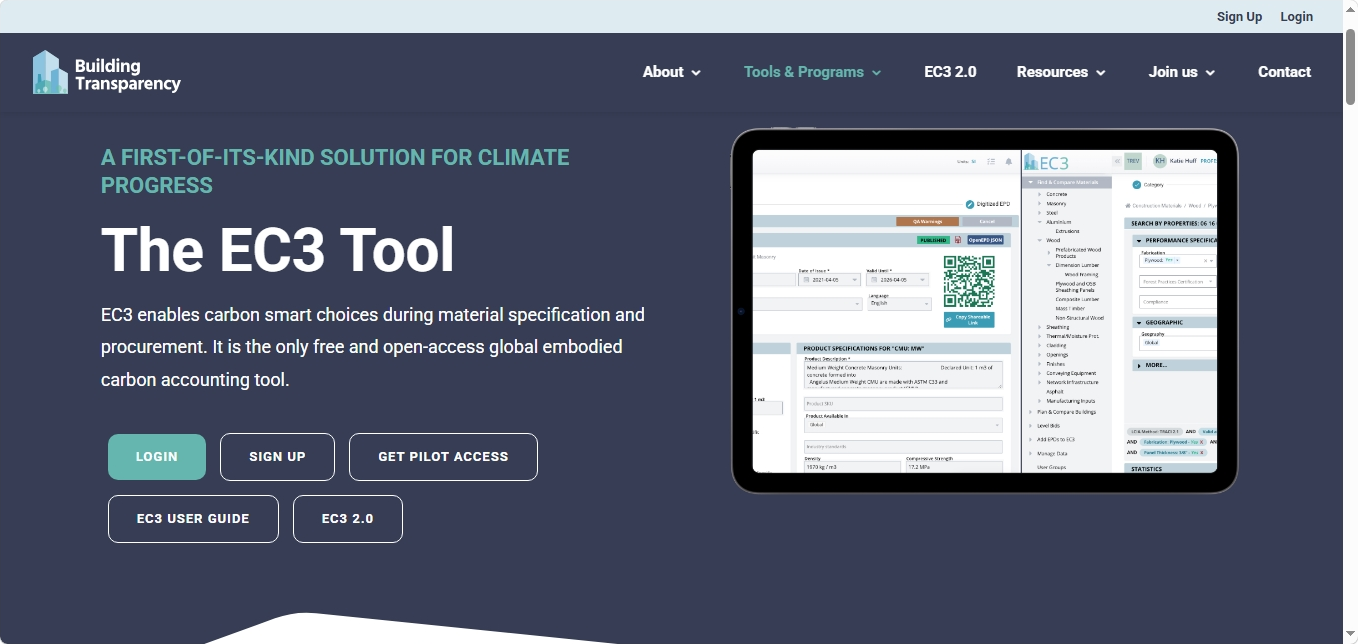Go to the EC3 2.0 page
The height and width of the screenshot is (644, 1358).
(x=950, y=72)
